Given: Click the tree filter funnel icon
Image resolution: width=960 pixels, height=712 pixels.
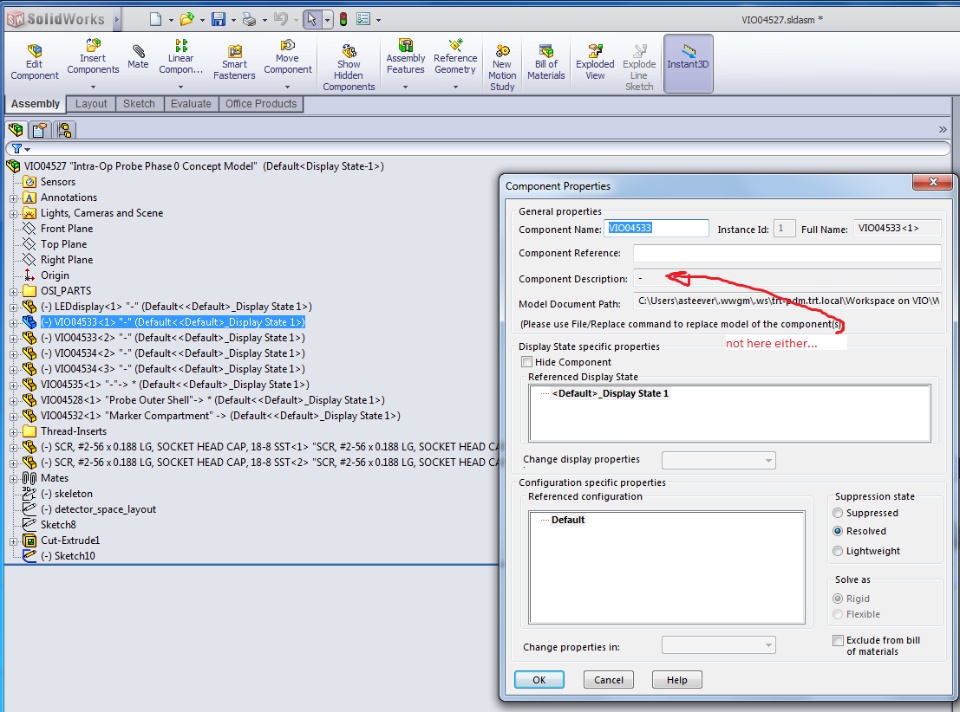Looking at the screenshot, I should 17,149.
